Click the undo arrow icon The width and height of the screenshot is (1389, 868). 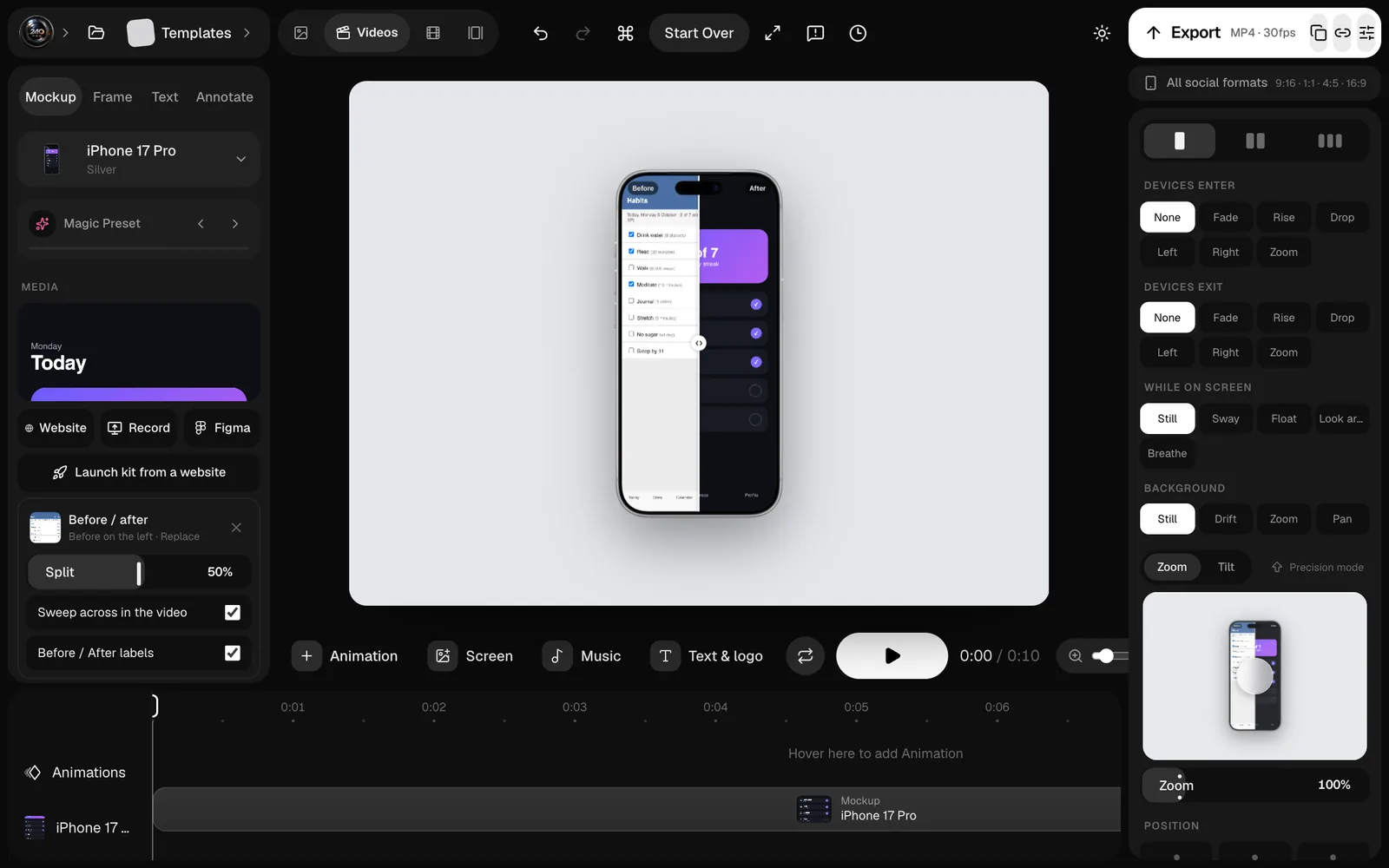[x=540, y=33]
